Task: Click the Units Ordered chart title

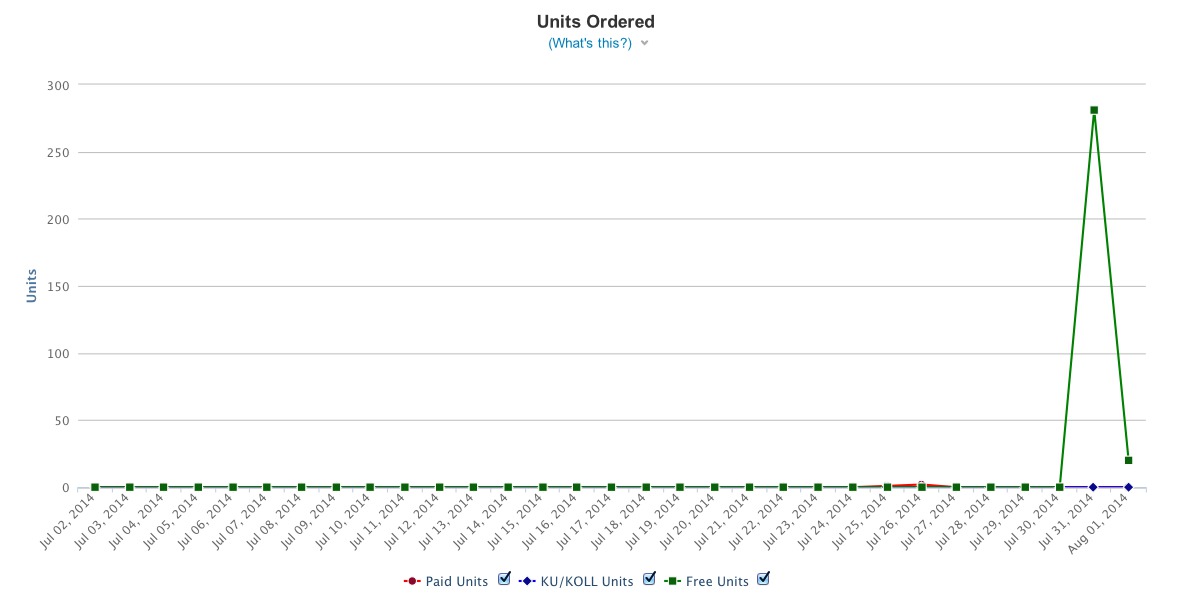Action: coord(595,21)
